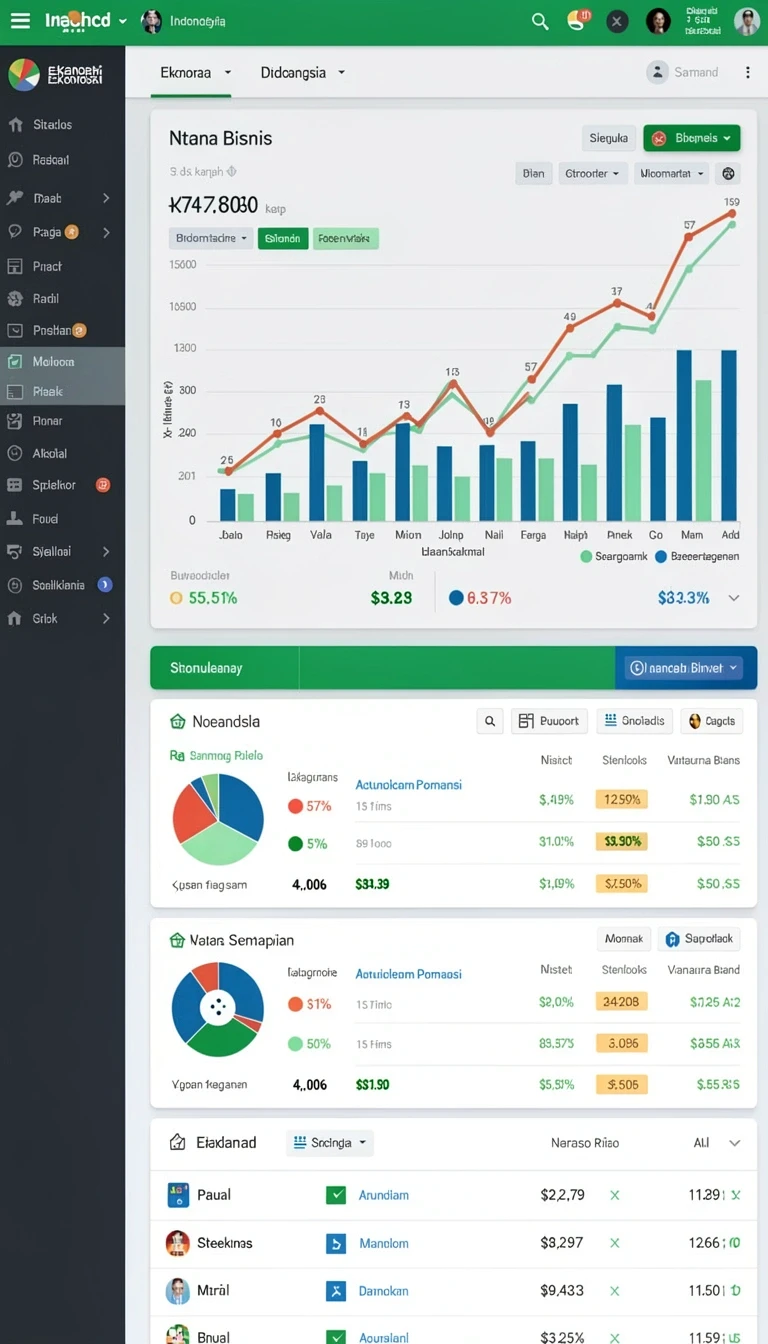
Task: Toggle the blue checkbox in the Steekinas row
Action: pyautogui.click(x=336, y=1243)
